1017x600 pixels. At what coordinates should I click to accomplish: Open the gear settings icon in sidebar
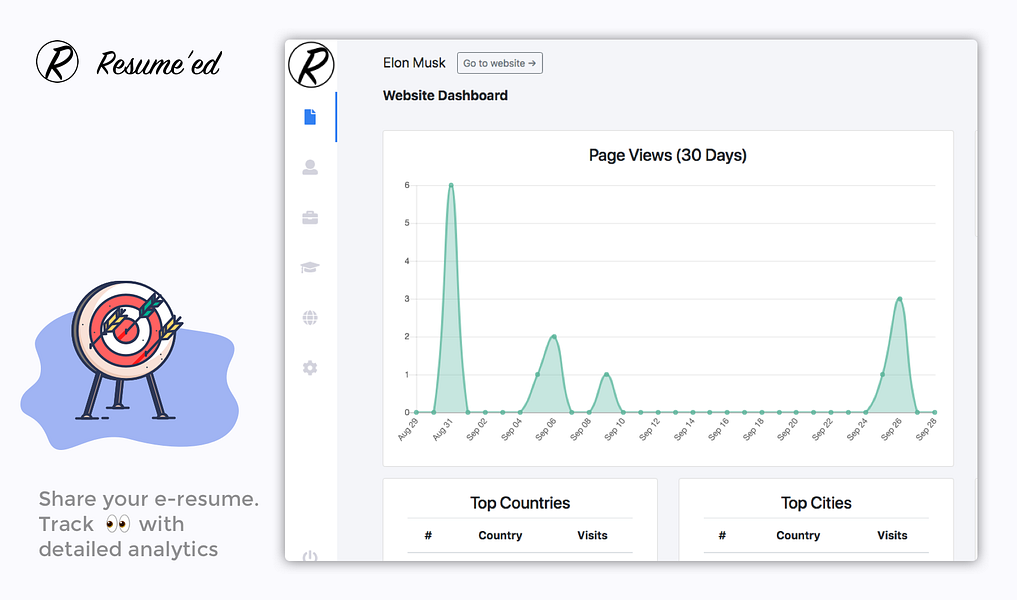[x=310, y=368]
